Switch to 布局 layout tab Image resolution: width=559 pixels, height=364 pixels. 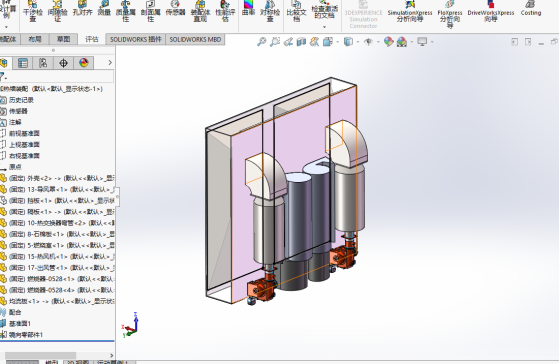pos(35,39)
